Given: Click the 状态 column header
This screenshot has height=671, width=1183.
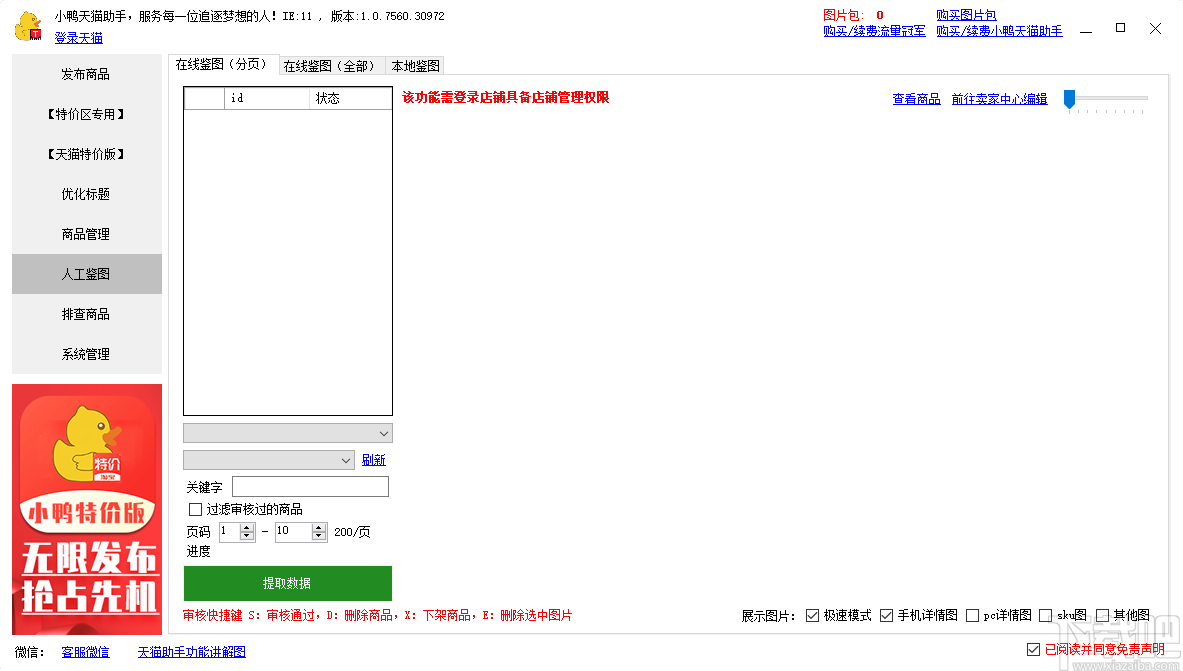Looking at the screenshot, I should 350,98.
